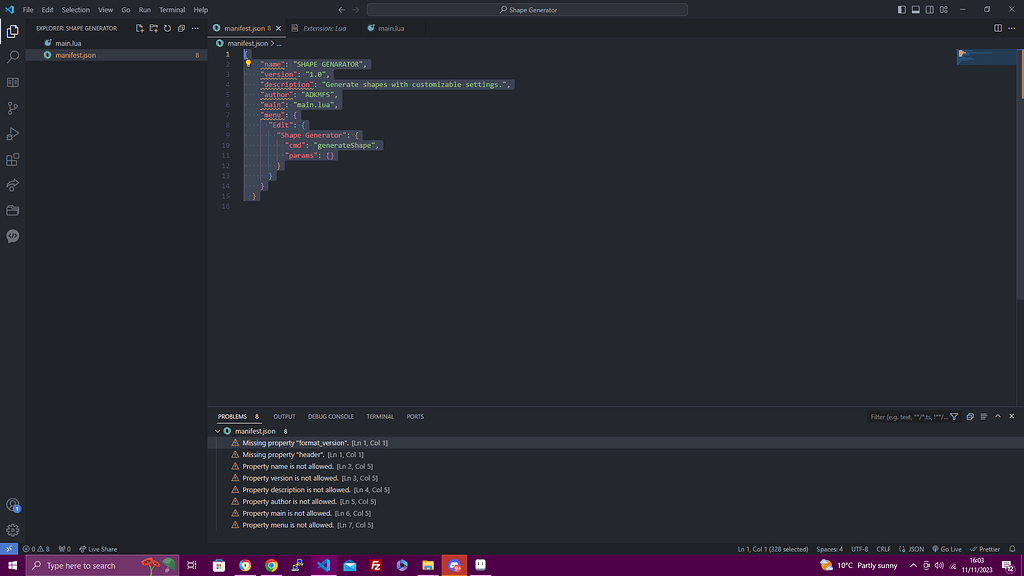This screenshot has height=576, width=1024.
Task: Open the Extensions view
Action: tap(12, 159)
